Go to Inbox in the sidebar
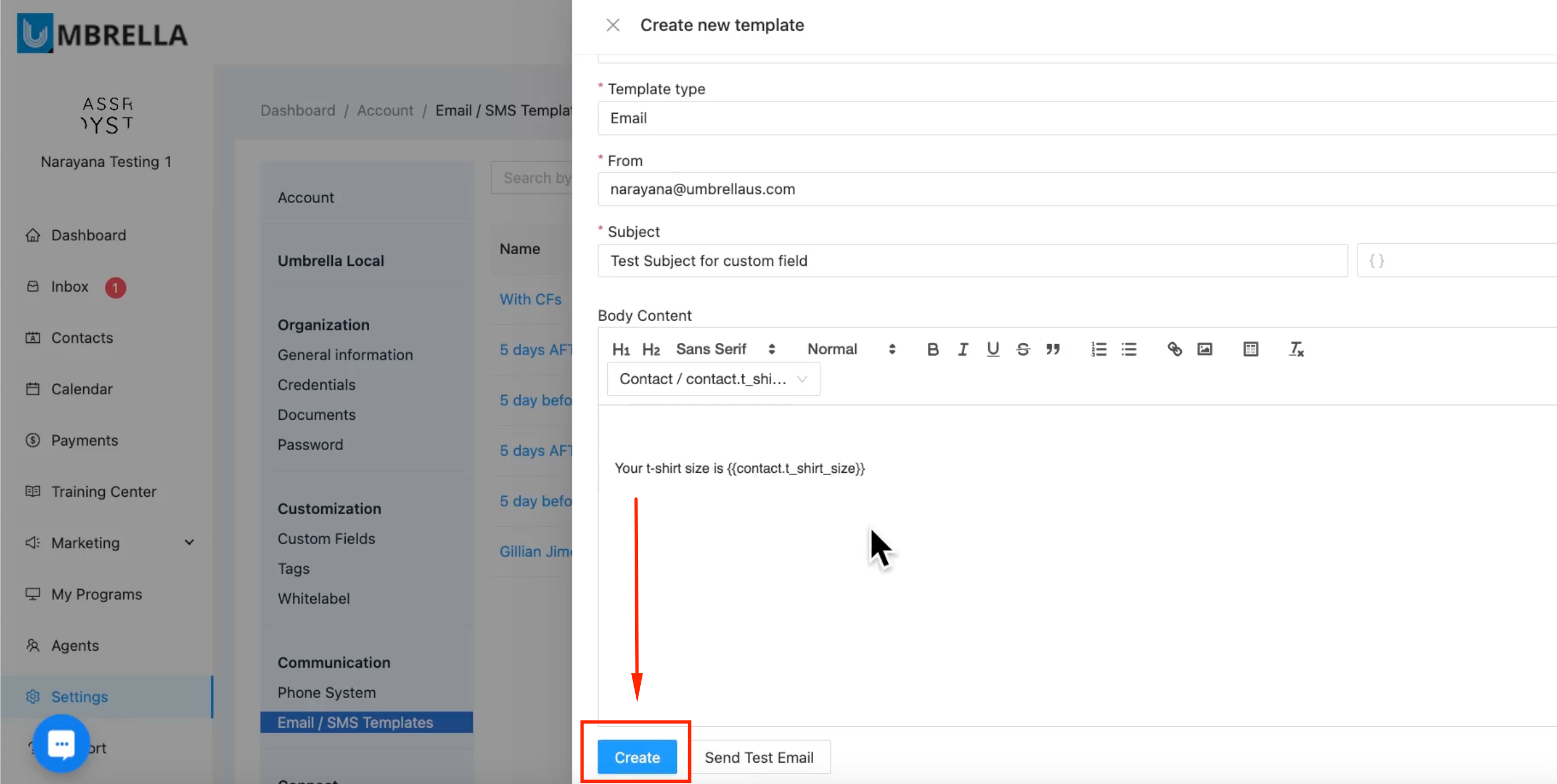The image size is (1557, 784). 70,287
